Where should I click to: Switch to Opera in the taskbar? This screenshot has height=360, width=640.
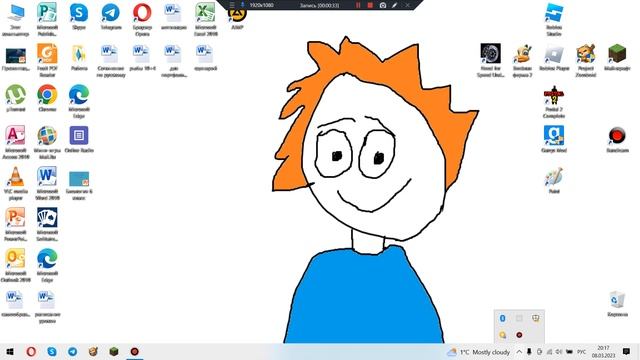(31, 351)
